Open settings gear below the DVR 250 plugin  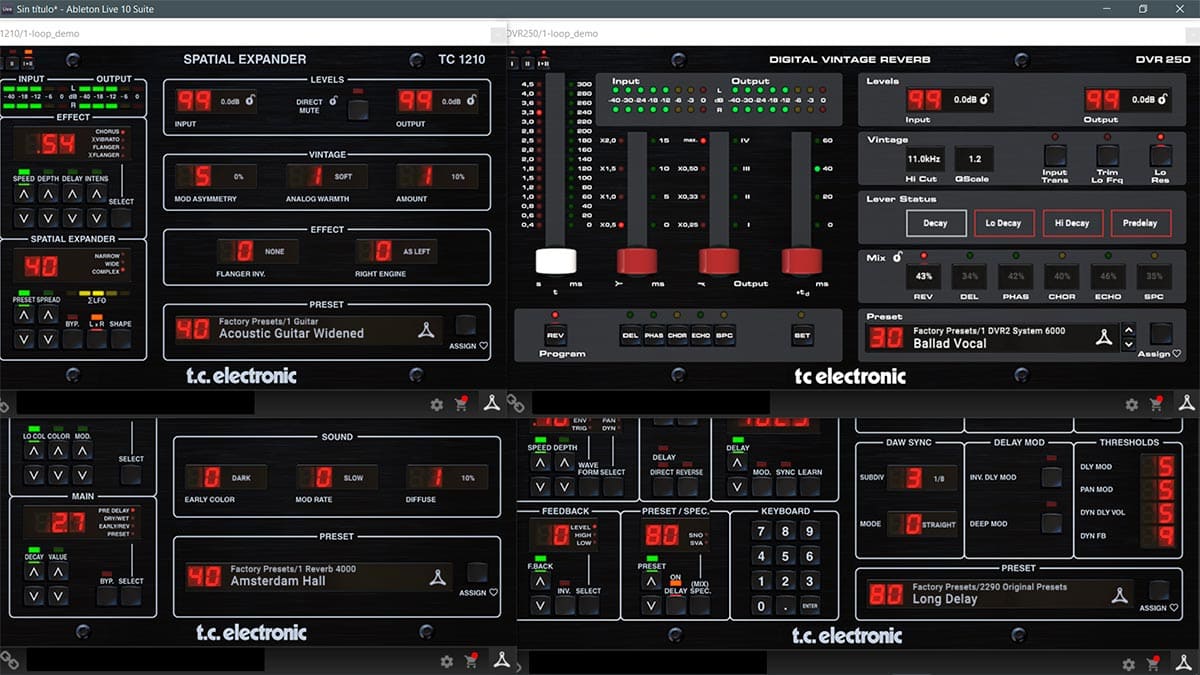point(1132,405)
